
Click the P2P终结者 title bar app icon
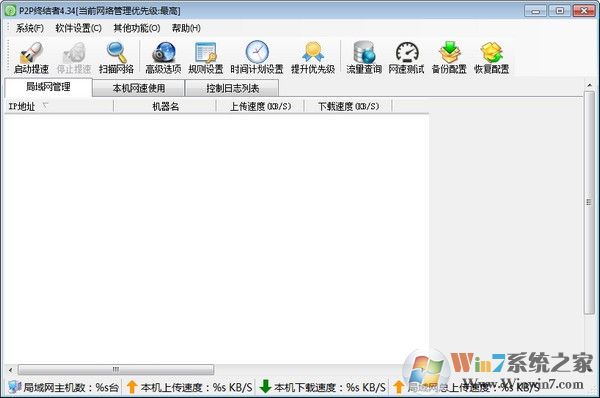click(x=10, y=11)
